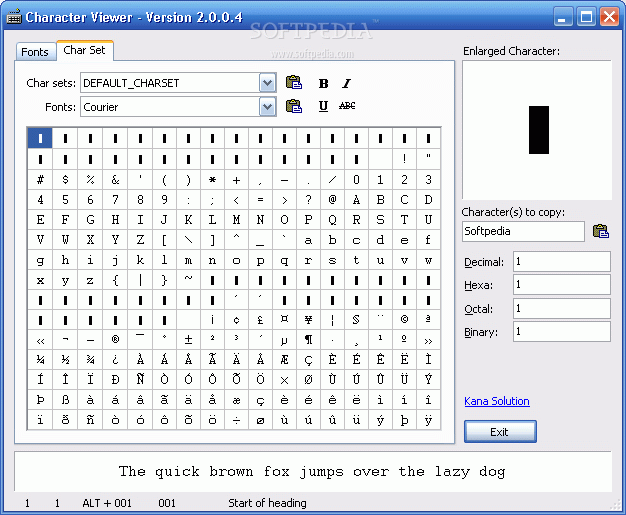The width and height of the screenshot is (626, 515).
Task: Select the digit 0 cell
Action: 356,179
